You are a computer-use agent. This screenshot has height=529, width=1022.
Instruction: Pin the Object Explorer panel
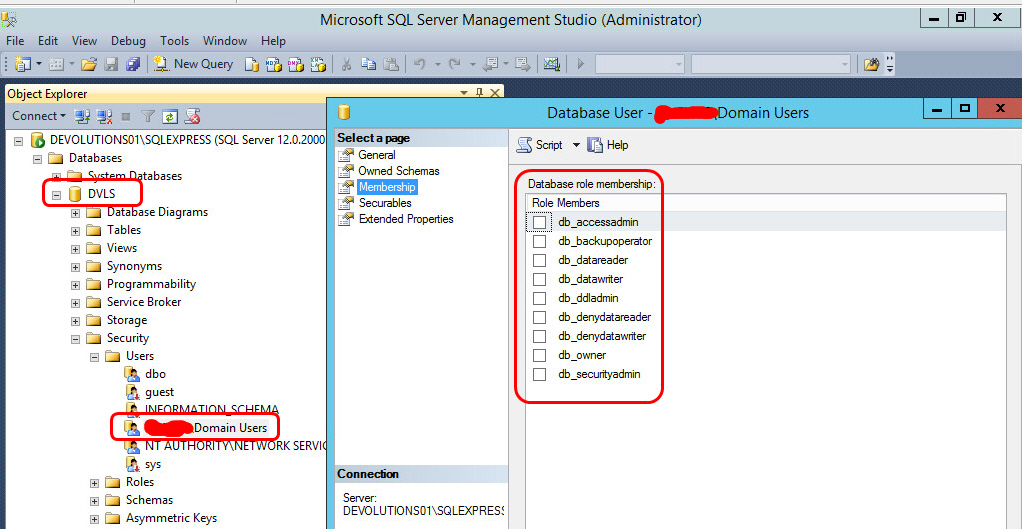[x=479, y=93]
